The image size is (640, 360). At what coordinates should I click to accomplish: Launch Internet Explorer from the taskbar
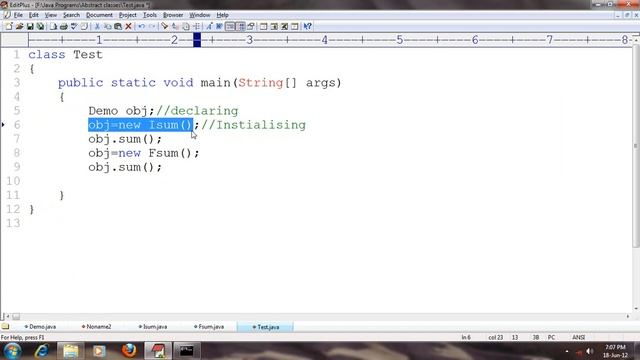pos(42,351)
